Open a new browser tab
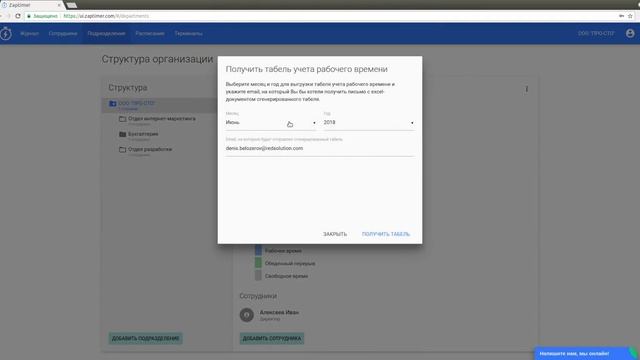This screenshot has height=360, width=640. 71,5
